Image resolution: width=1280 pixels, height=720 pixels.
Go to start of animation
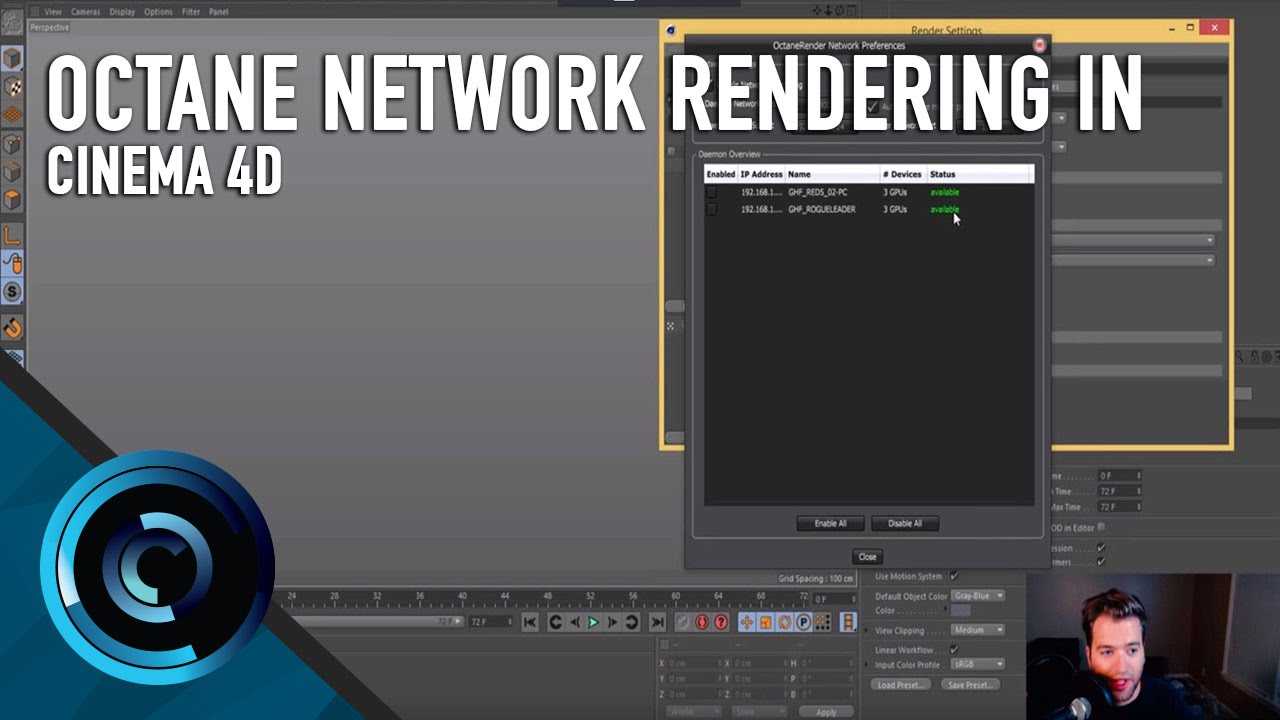pos(530,622)
